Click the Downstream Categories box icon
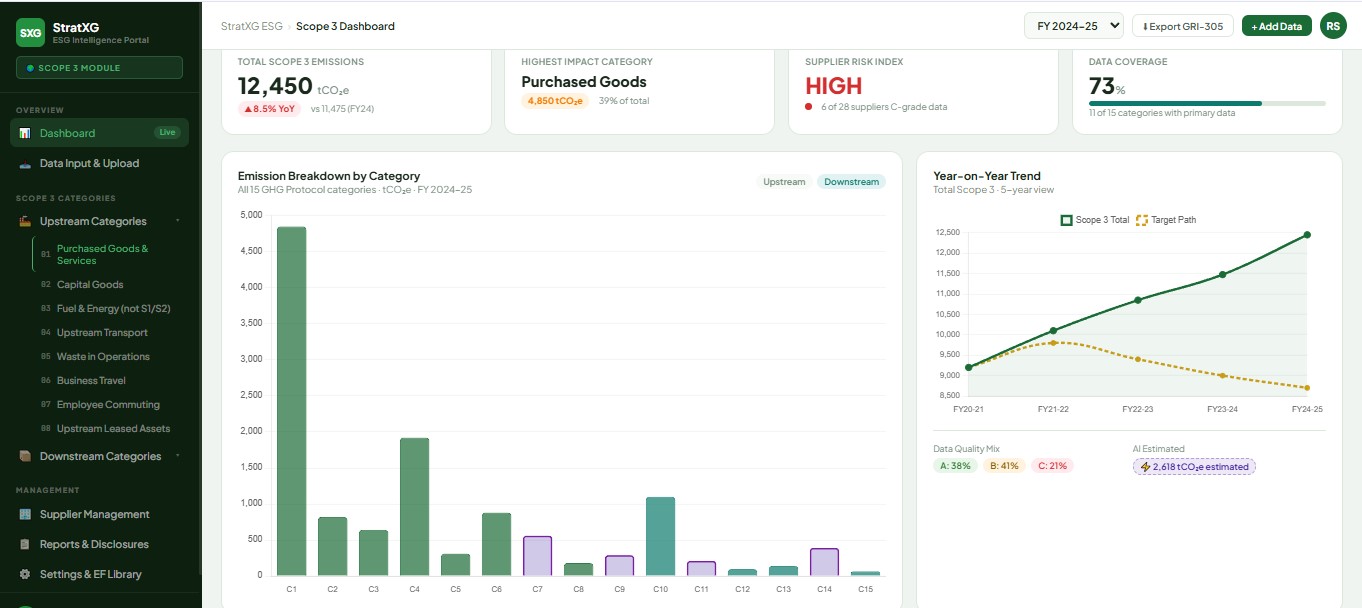Viewport: 1362px width, 608px height. [x=25, y=456]
